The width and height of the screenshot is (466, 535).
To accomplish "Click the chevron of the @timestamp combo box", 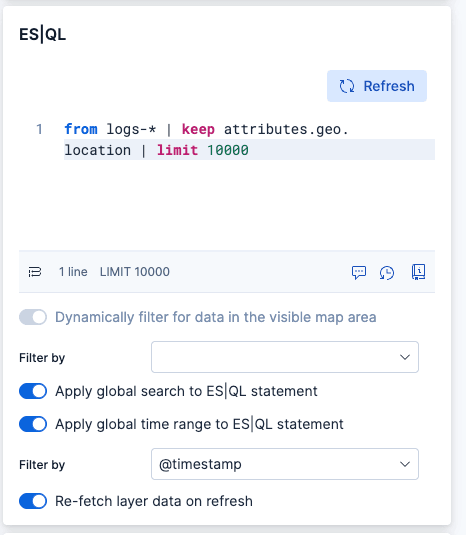I will point(405,464).
